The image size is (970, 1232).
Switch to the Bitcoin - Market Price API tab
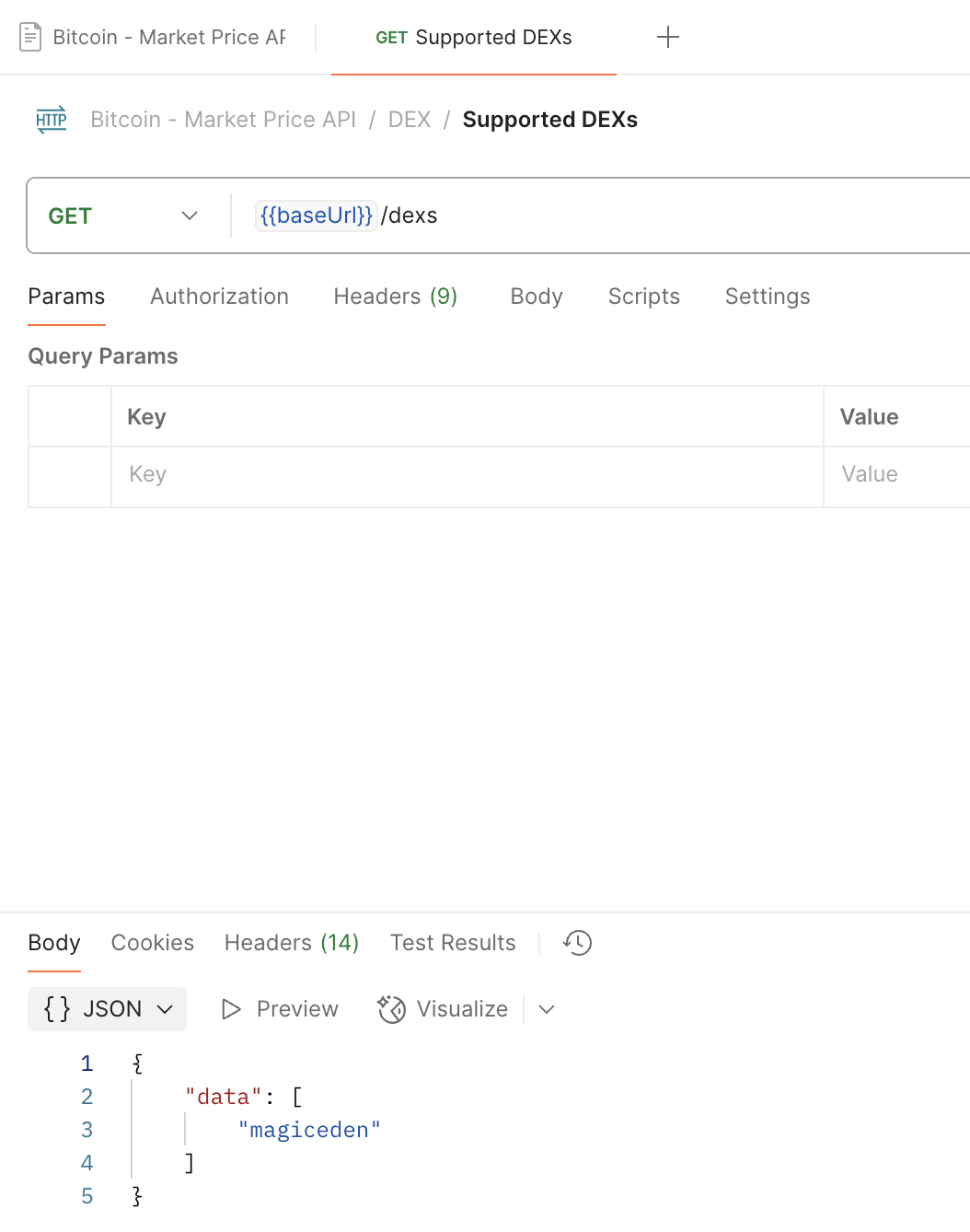click(x=169, y=37)
